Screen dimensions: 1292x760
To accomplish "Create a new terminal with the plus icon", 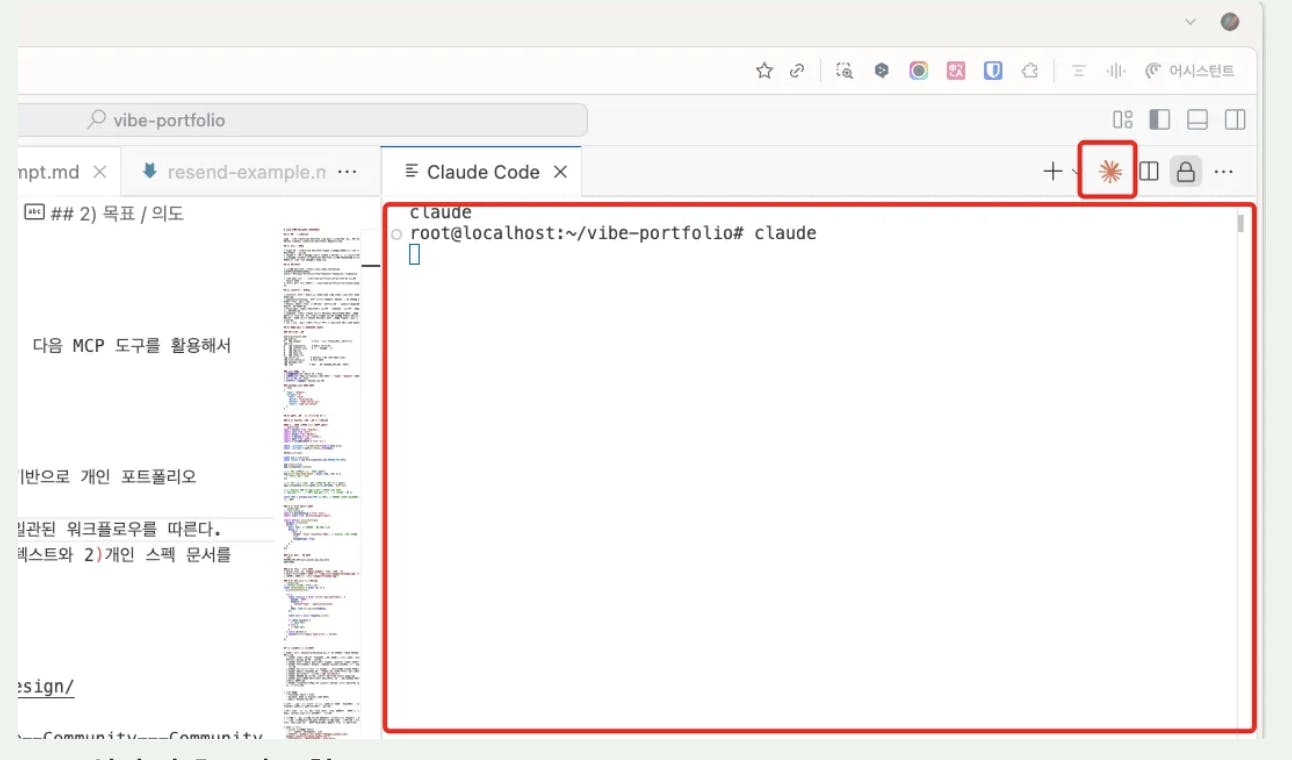I will 1052,172.
